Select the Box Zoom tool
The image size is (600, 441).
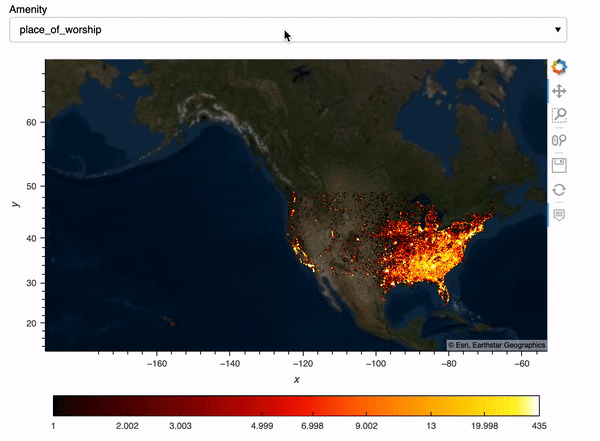click(x=559, y=116)
